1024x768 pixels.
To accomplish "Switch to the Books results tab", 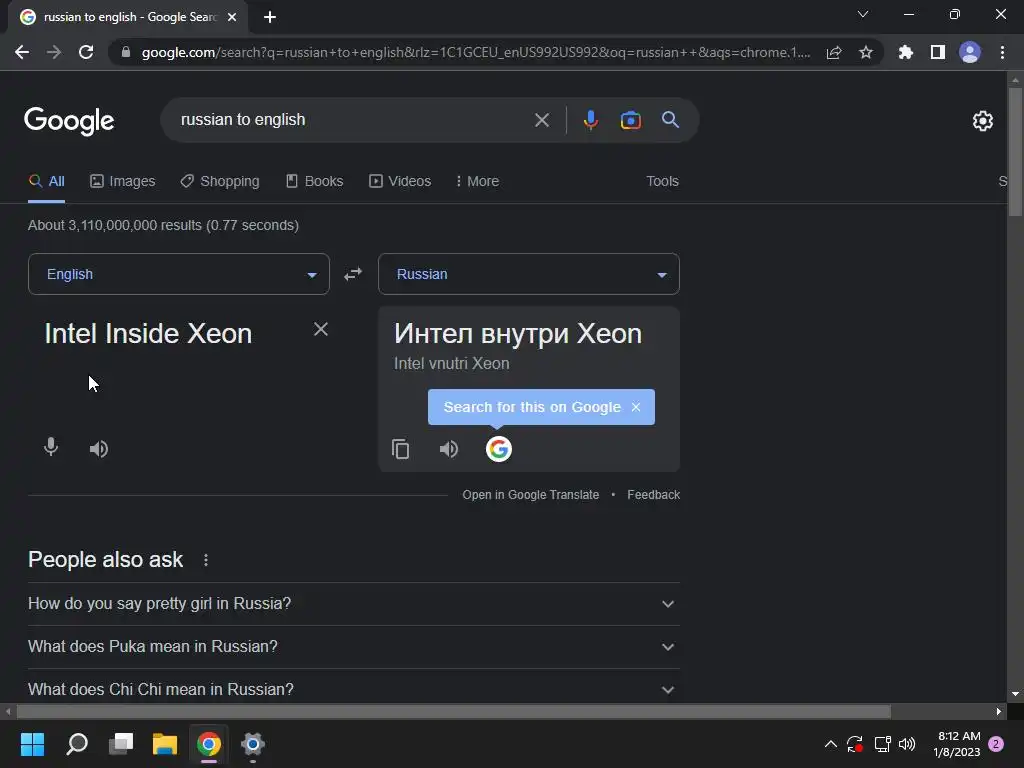I will click(x=315, y=181).
